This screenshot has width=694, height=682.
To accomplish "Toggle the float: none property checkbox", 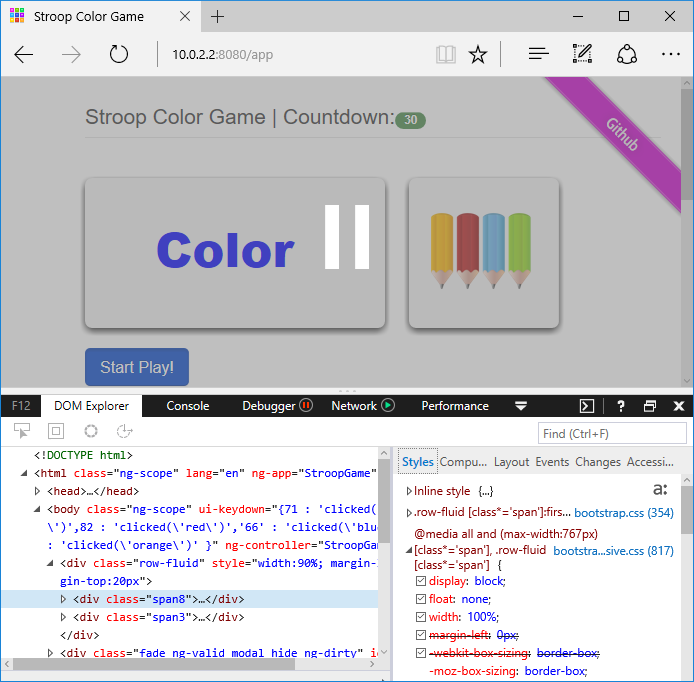I will 421,599.
